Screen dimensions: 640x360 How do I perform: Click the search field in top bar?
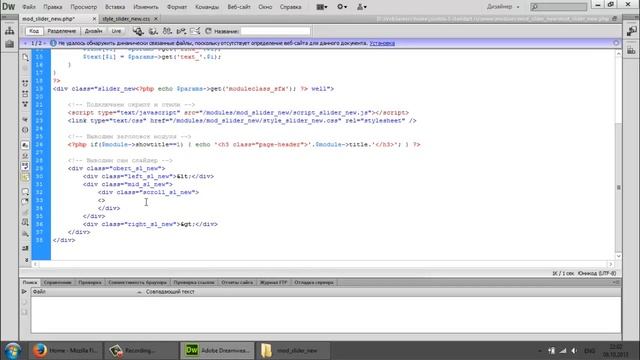click(558, 7)
